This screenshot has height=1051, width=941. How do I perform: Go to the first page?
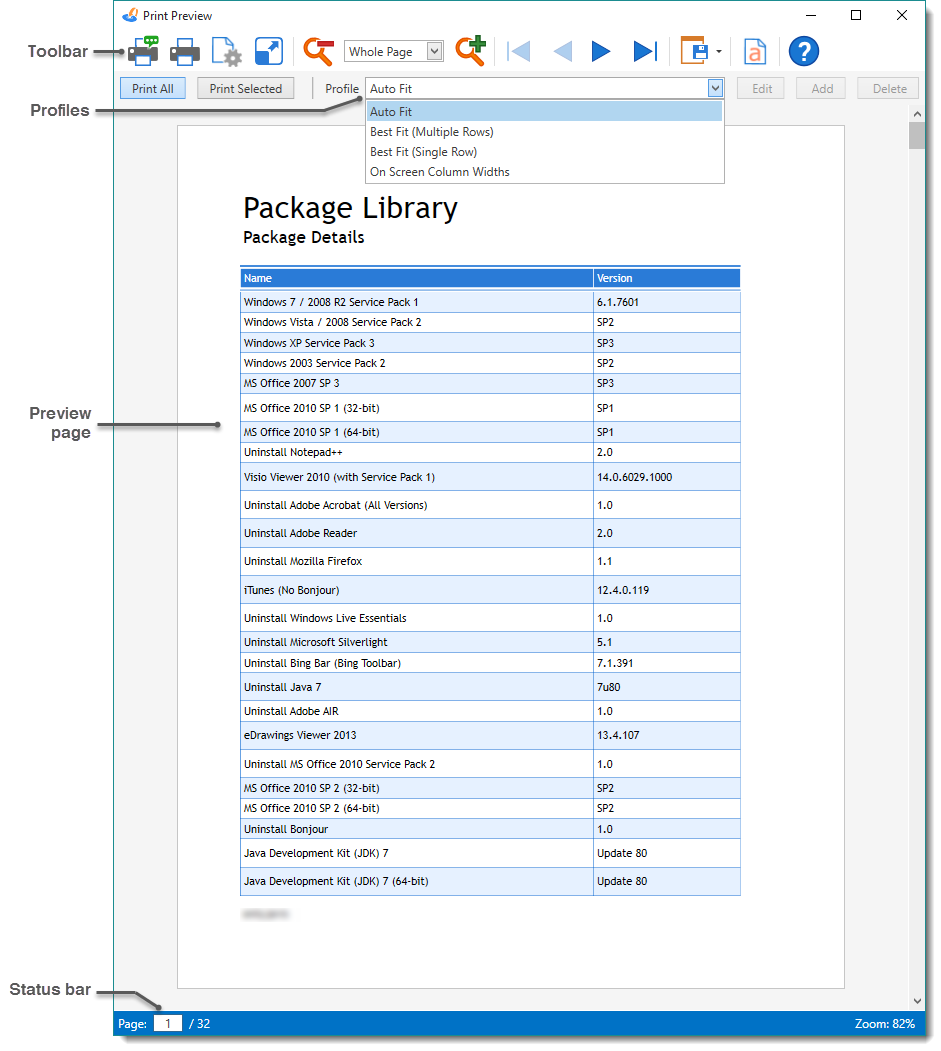point(519,52)
